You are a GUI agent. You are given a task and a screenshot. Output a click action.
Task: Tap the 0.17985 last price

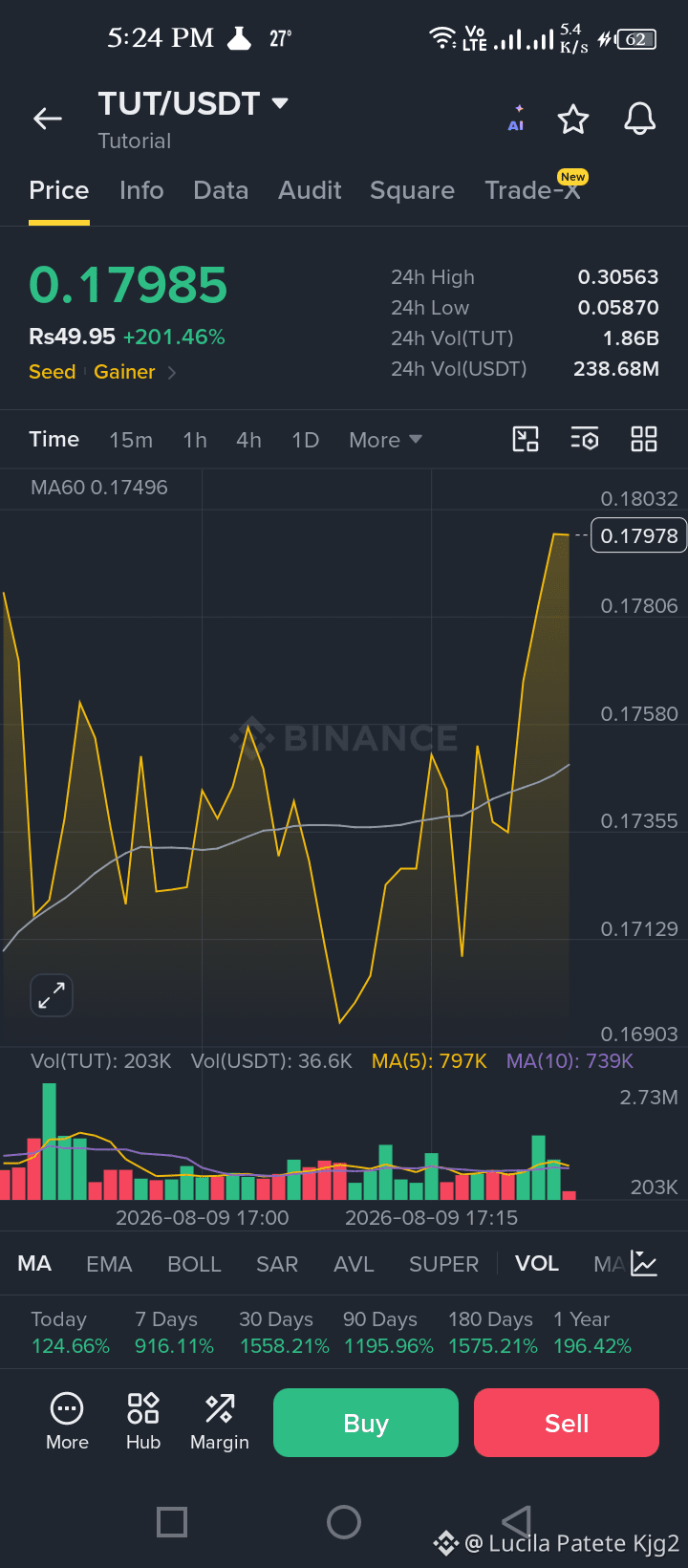[128, 285]
